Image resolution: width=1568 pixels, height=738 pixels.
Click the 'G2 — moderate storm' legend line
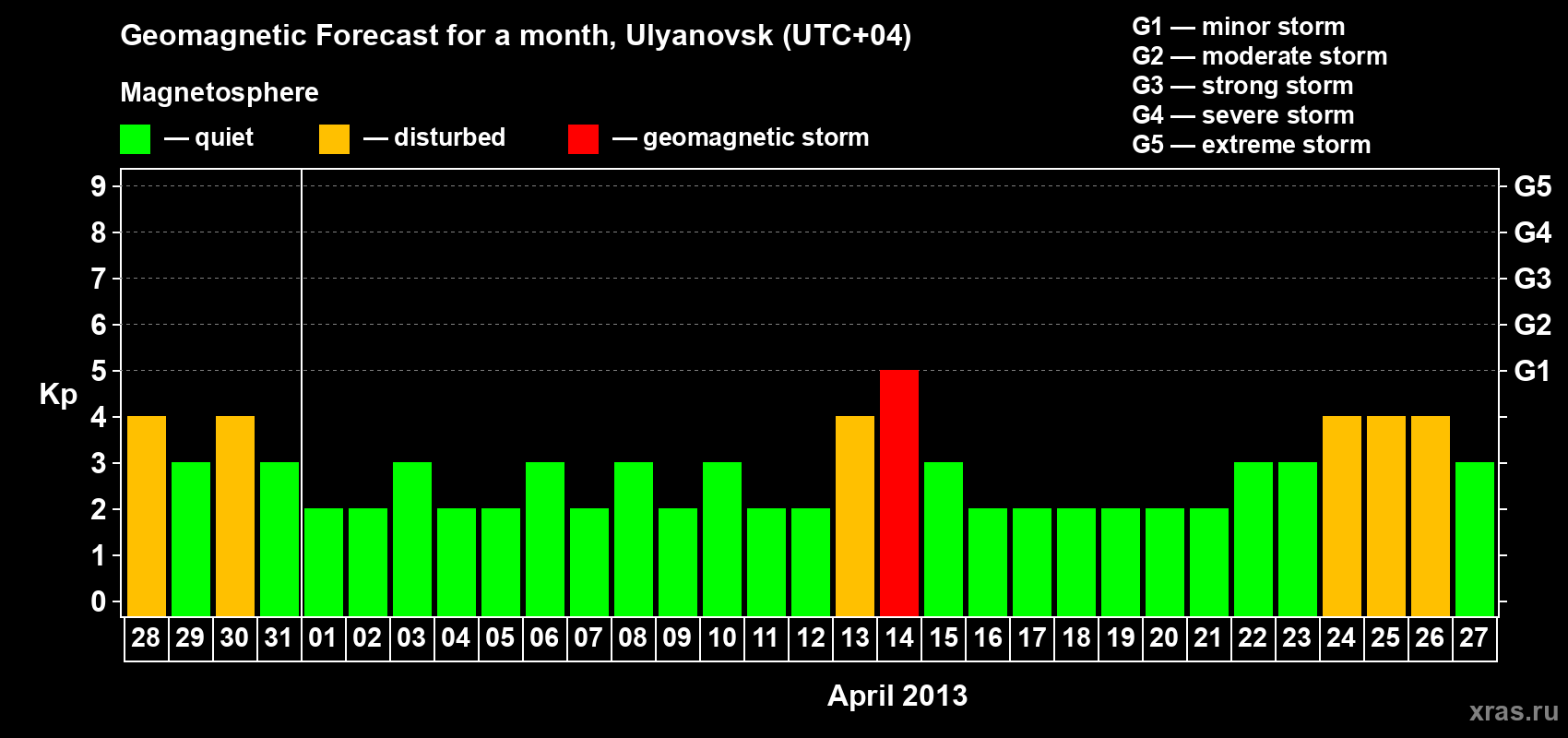(x=1260, y=56)
